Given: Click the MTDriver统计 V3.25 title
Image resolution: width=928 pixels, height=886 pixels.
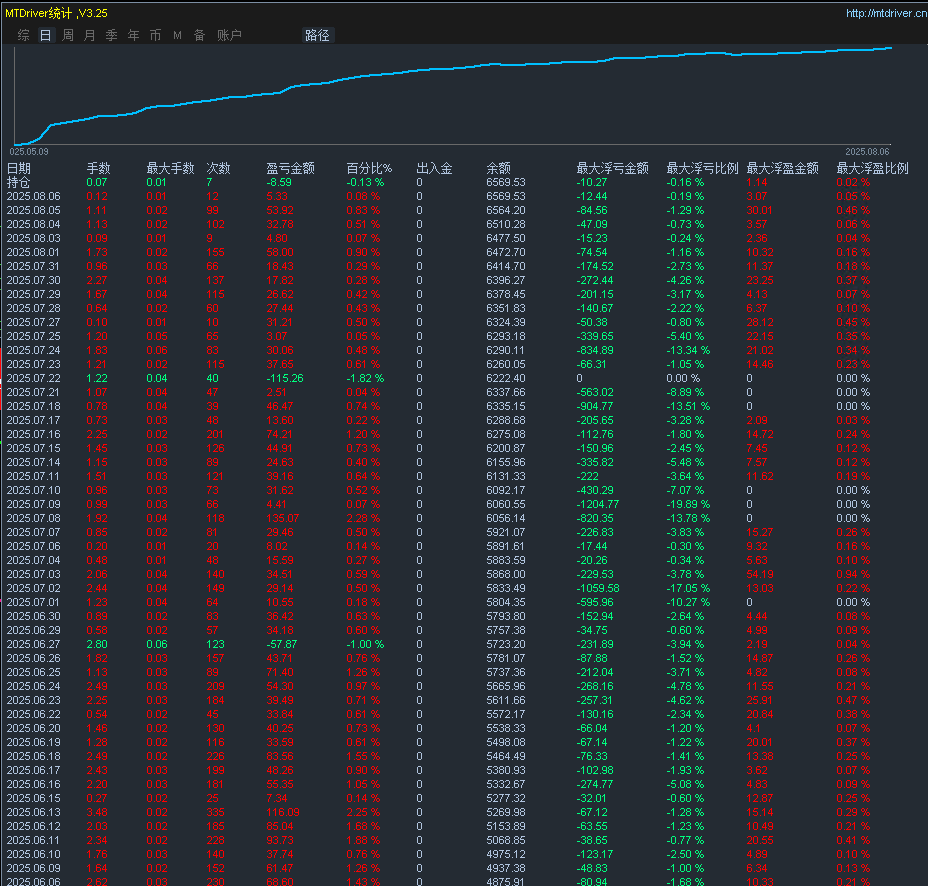Looking at the screenshot, I should point(56,13).
